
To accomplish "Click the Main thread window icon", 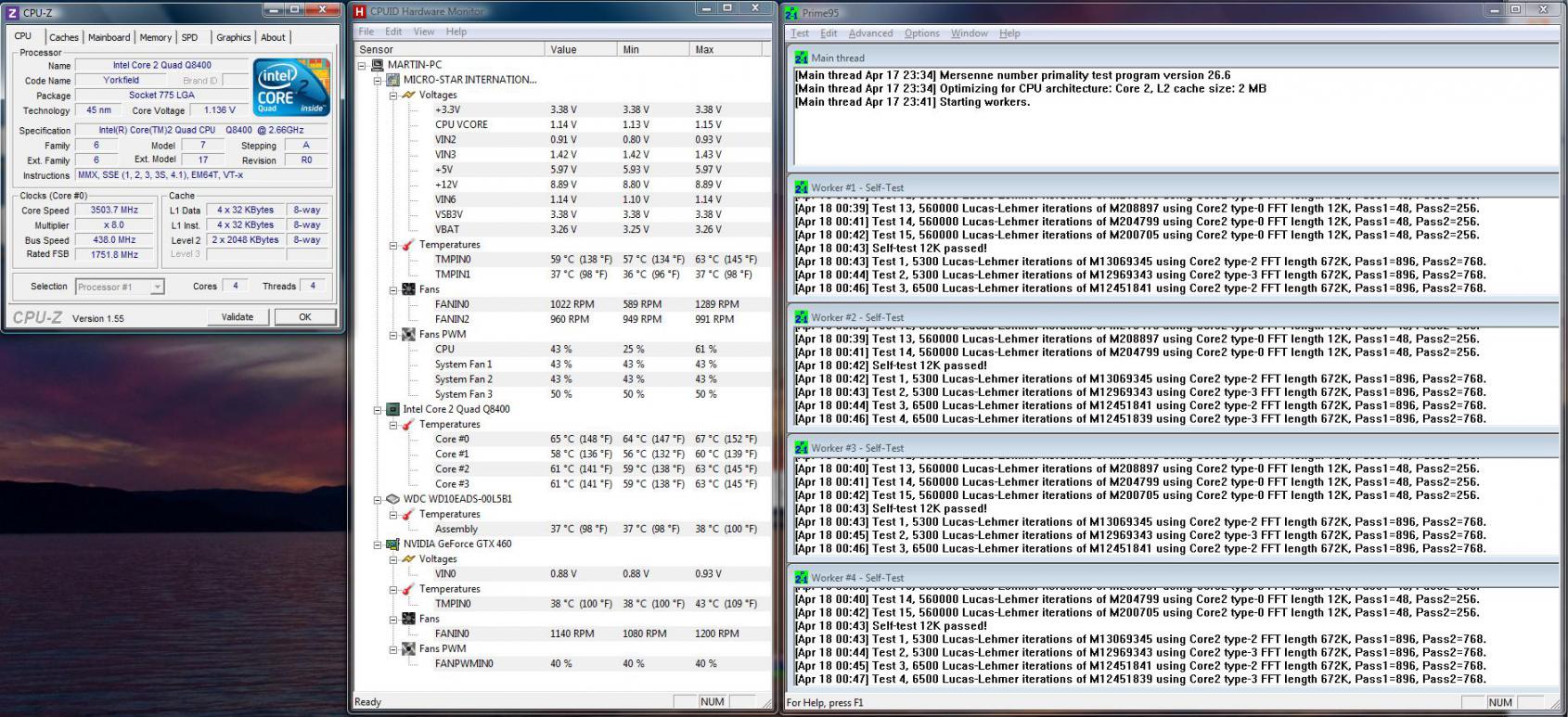I will (802, 58).
